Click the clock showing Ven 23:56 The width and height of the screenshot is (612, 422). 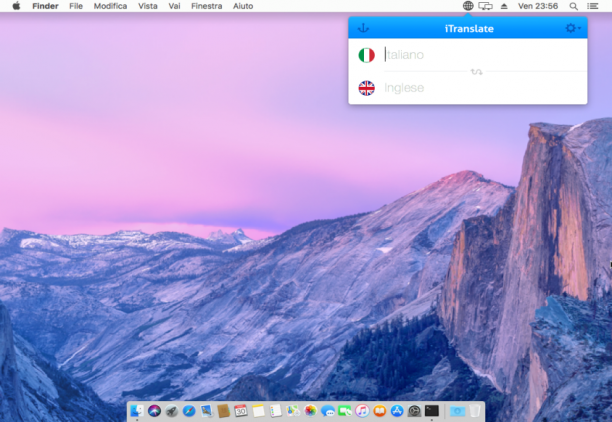[x=538, y=6]
